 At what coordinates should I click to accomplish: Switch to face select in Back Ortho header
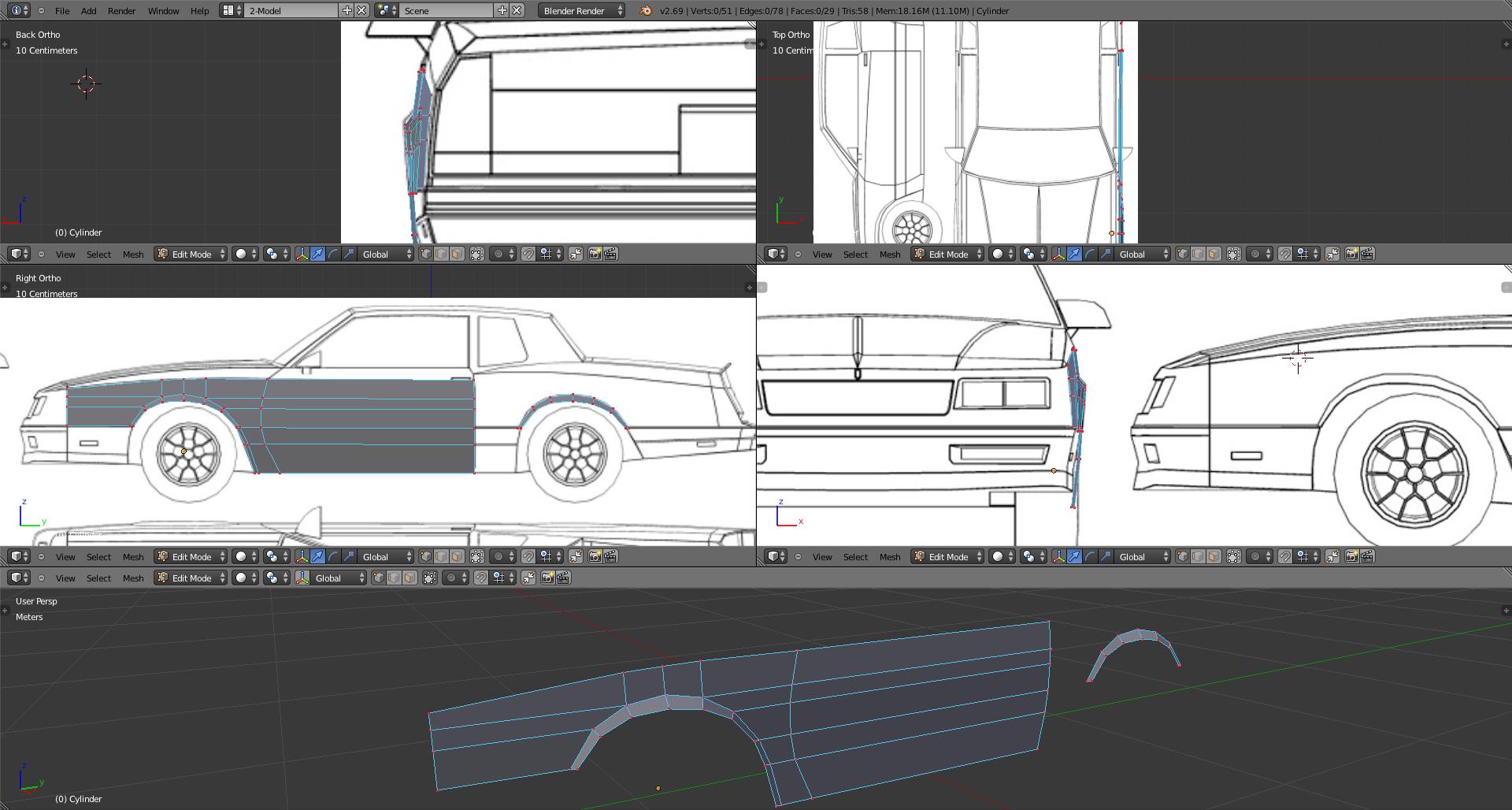457,254
